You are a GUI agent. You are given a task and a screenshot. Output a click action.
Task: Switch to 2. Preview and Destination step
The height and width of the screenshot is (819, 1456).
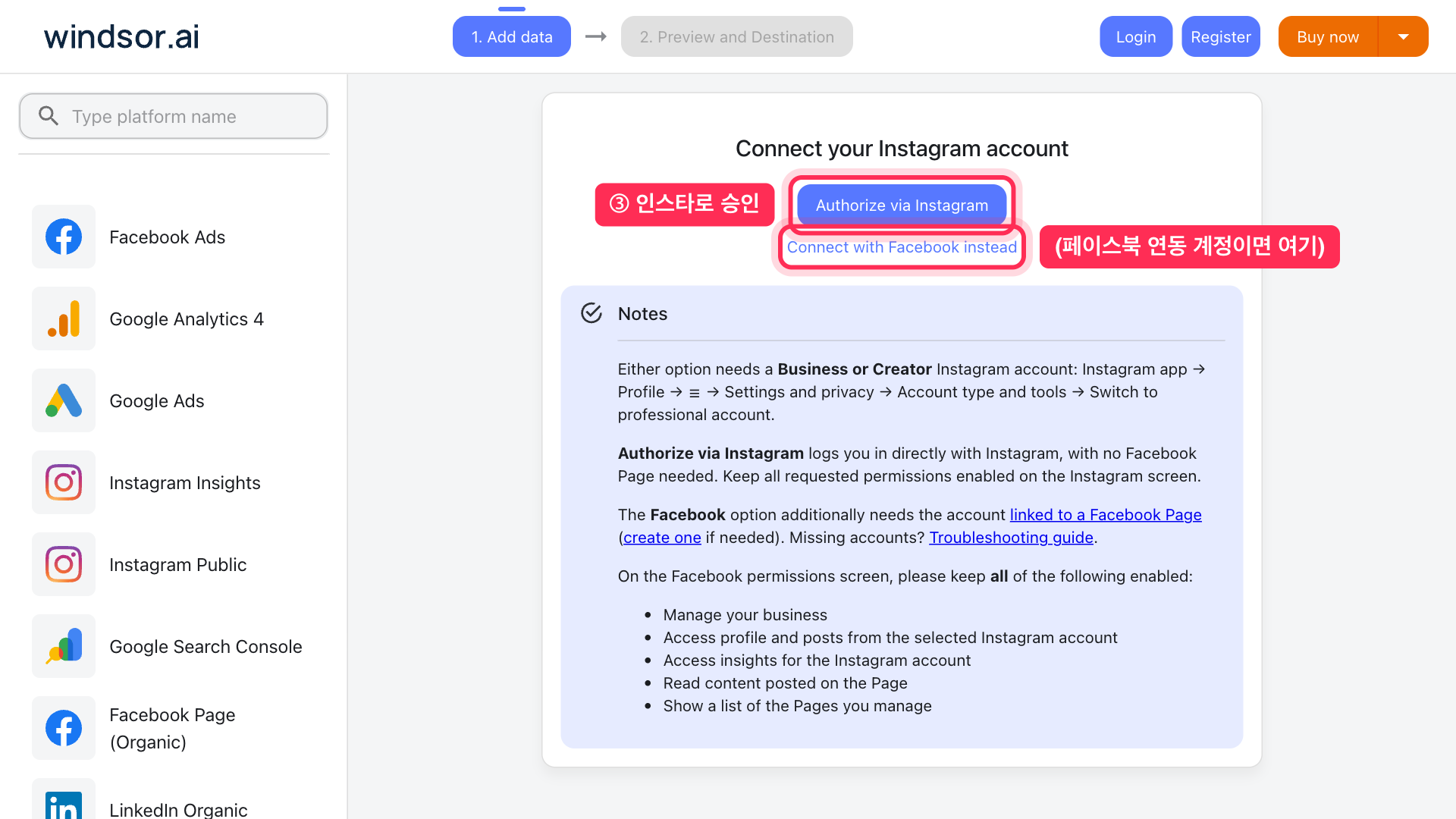pos(737,36)
